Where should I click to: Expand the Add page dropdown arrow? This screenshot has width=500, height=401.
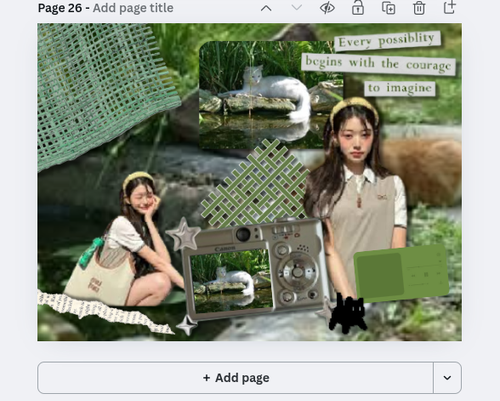pos(447,378)
